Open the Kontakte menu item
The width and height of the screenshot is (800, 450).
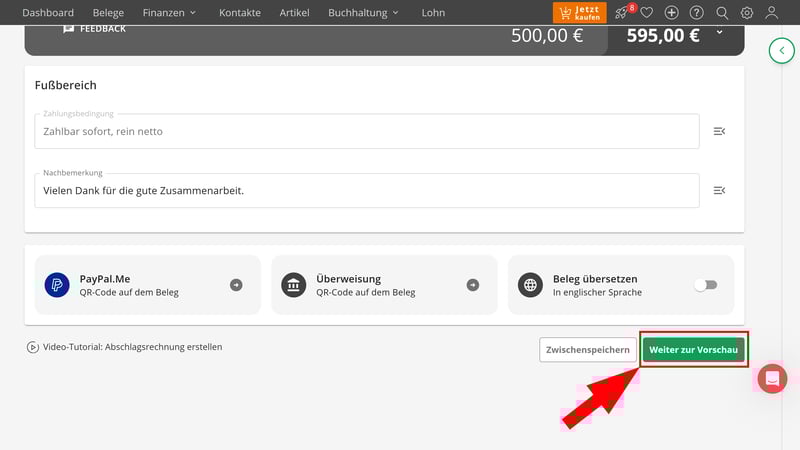coord(240,13)
